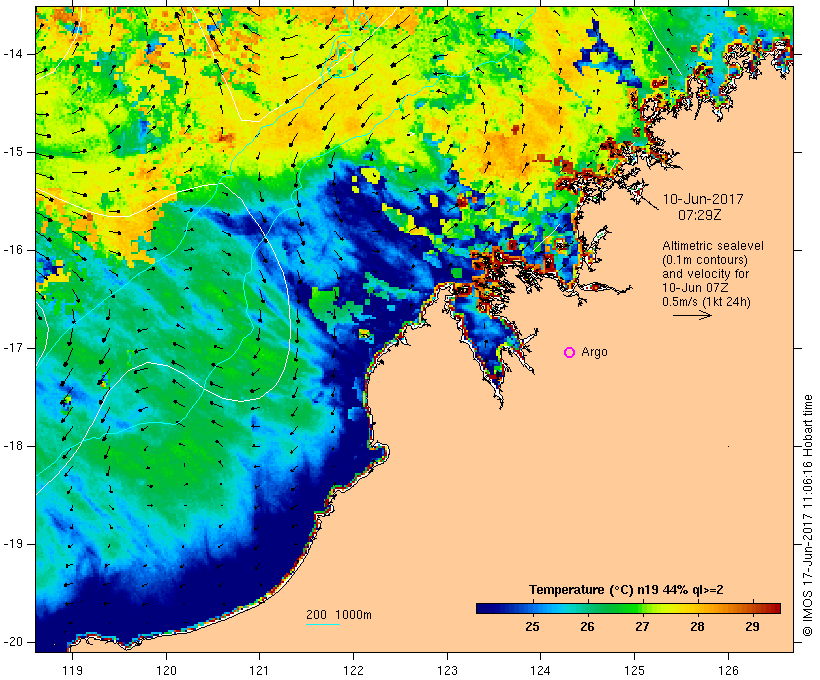Image resolution: width=820 pixels, height=680 pixels.
Task: Click the '200 1000m' bathymetry legend text
Action: coord(339,615)
